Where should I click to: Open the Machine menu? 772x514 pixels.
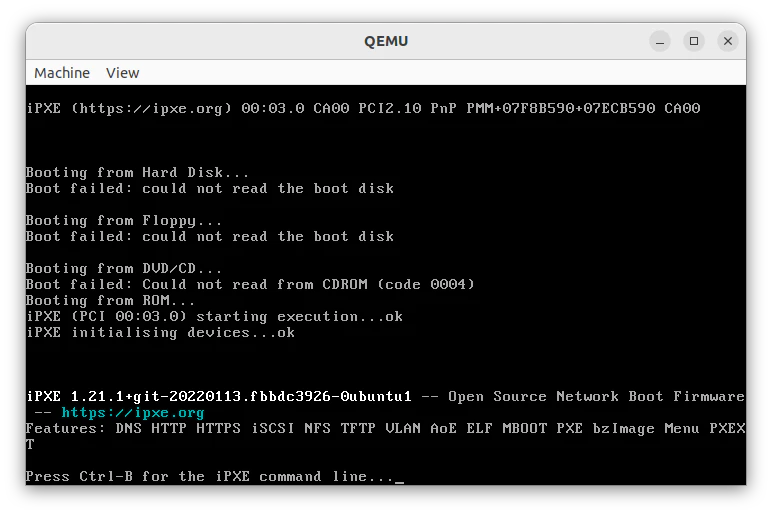(x=62, y=73)
